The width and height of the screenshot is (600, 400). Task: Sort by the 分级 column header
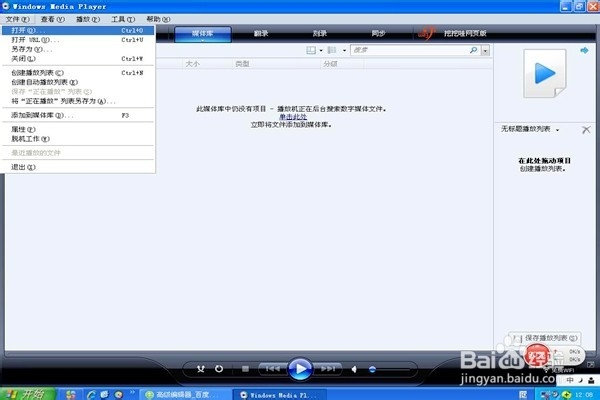tap(330, 64)
